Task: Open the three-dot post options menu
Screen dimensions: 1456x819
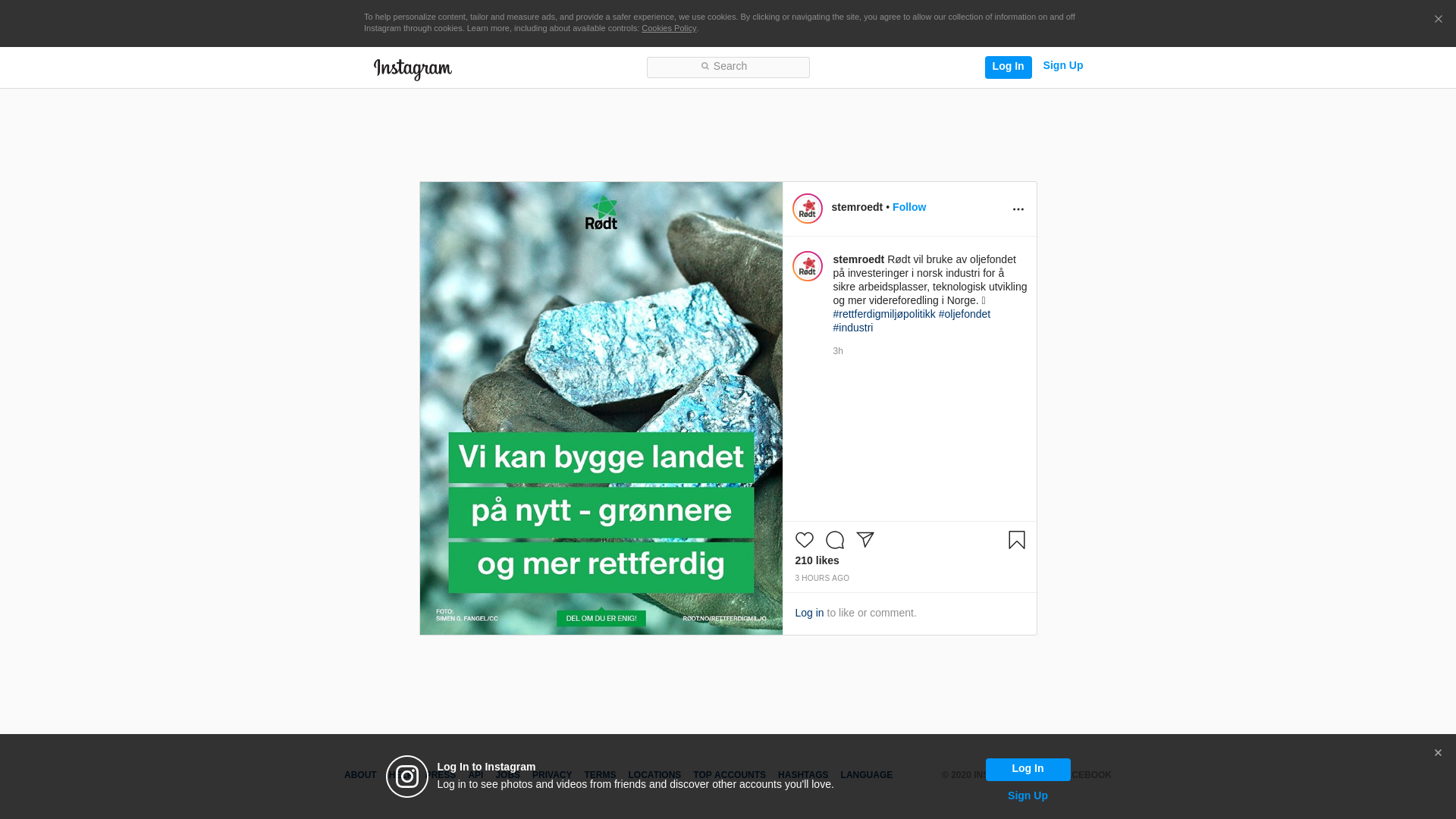Action: pyautogui.click(x=1018, y=209)
